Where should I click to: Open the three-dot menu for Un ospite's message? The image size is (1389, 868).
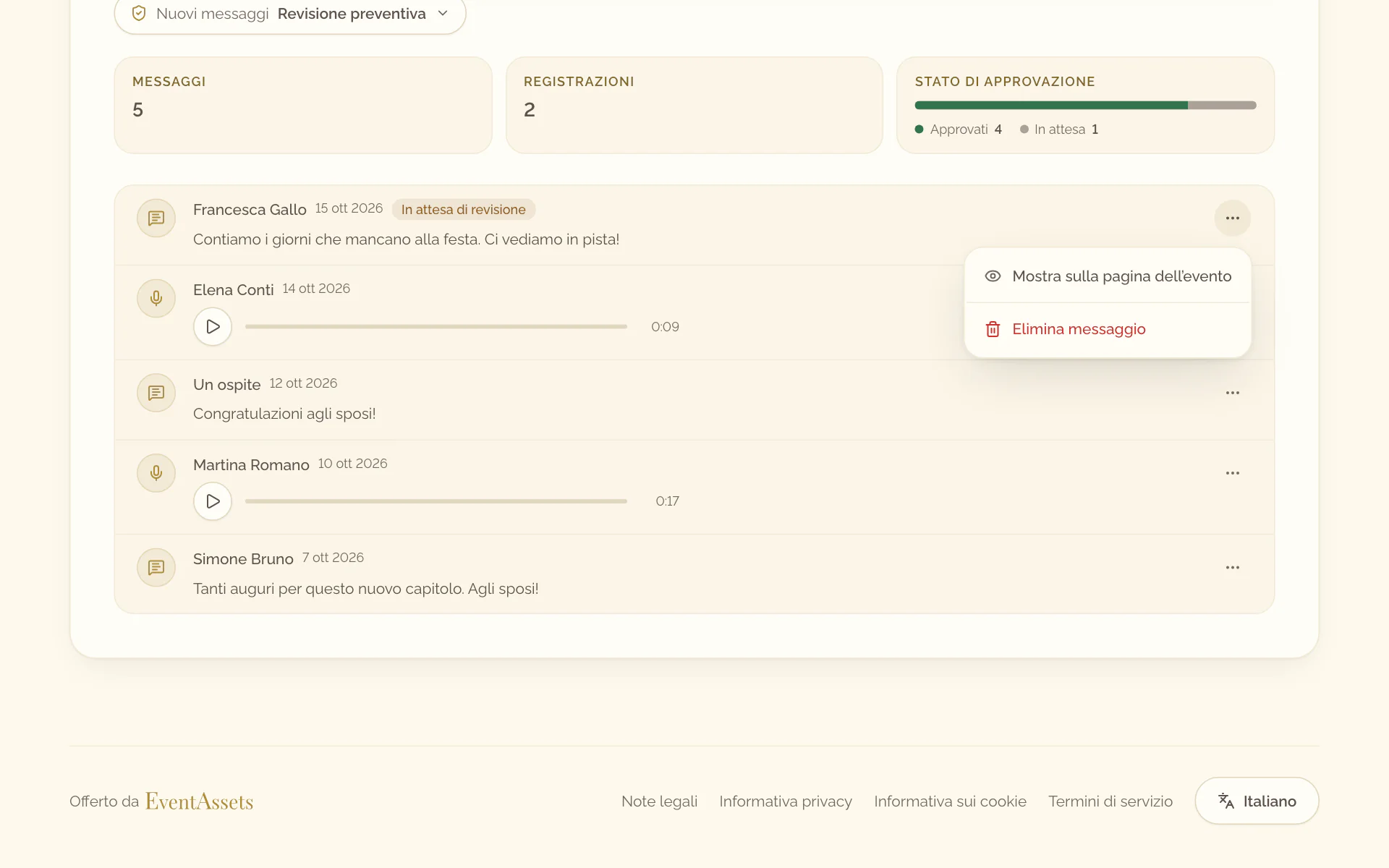[x=1233, y=393]
